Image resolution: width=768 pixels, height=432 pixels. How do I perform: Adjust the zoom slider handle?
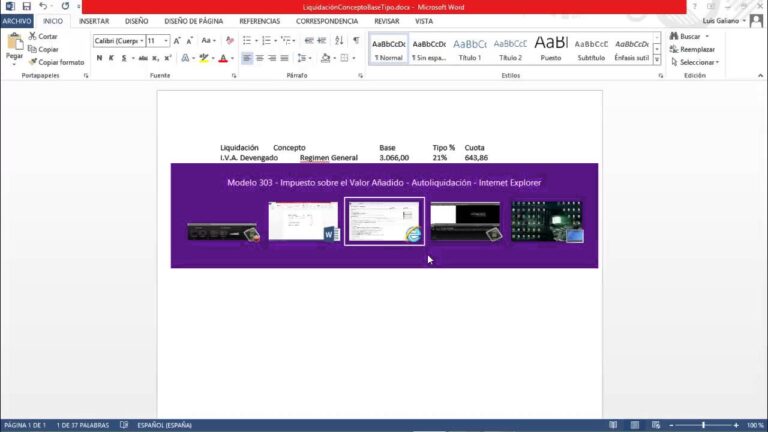[x=703, y=425]
